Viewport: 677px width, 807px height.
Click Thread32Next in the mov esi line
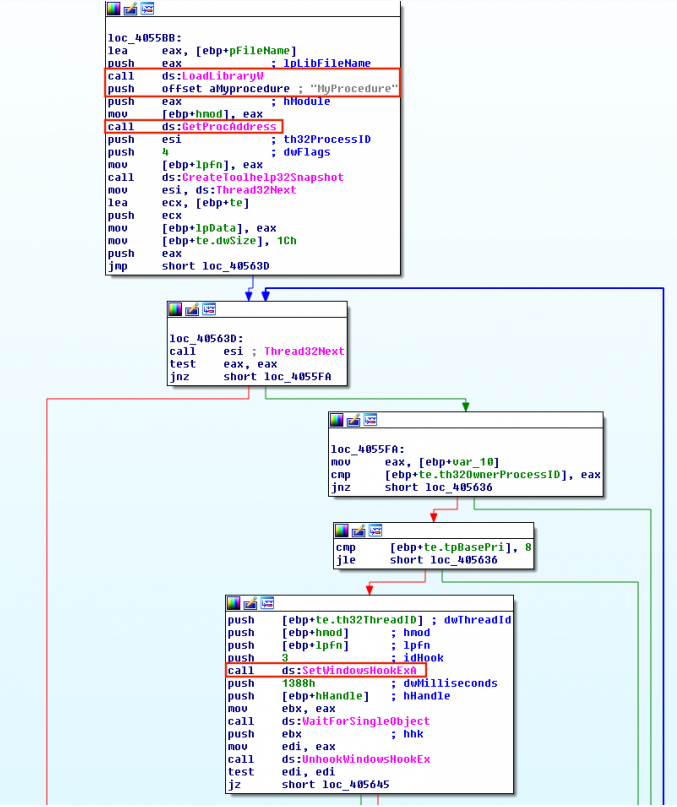coord(256,190)
